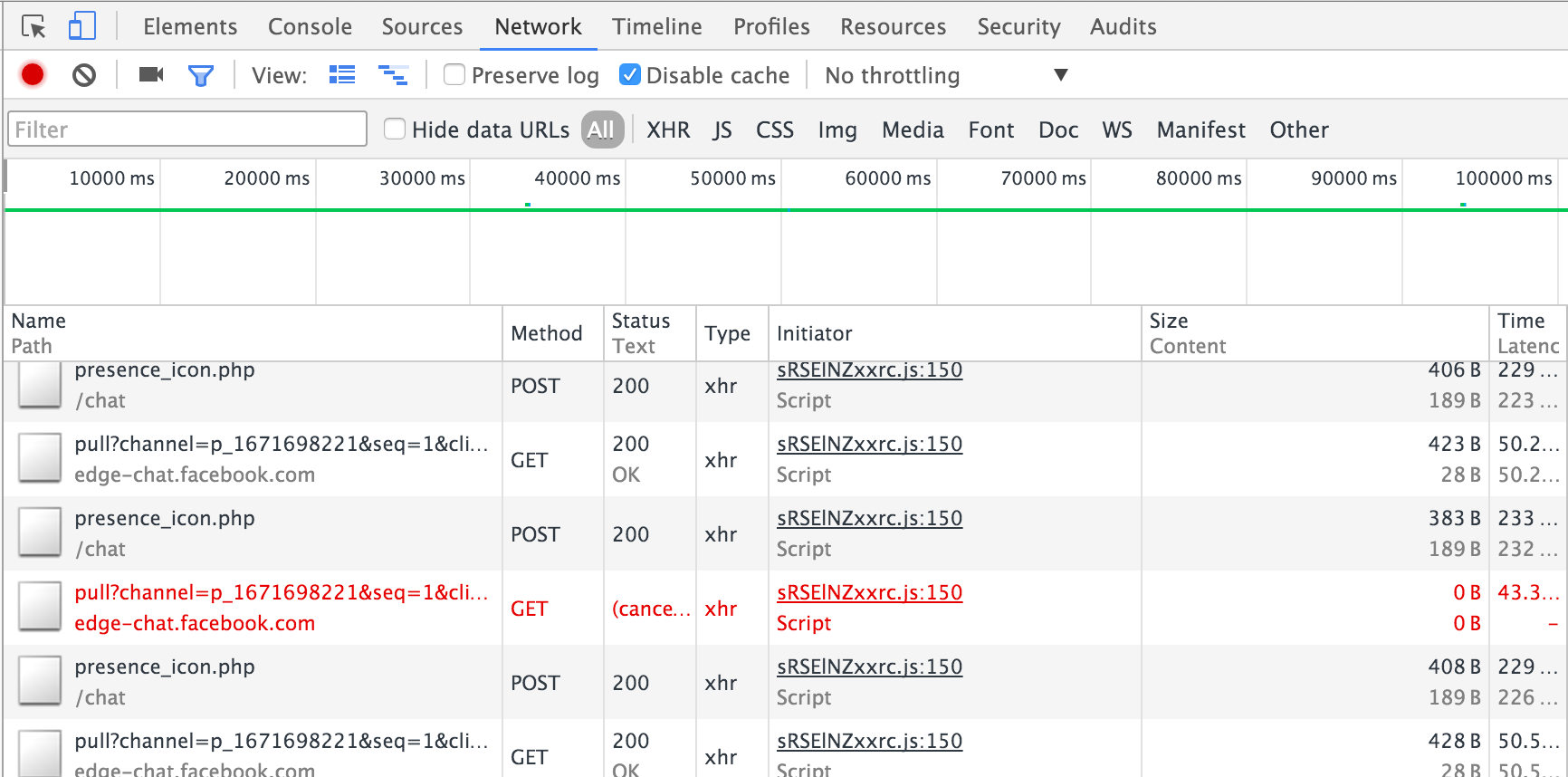Image resolution: width=1568 pixels, height=777 pixels.
Task: Open the Security tab
Action: (x=1018, y=27)
